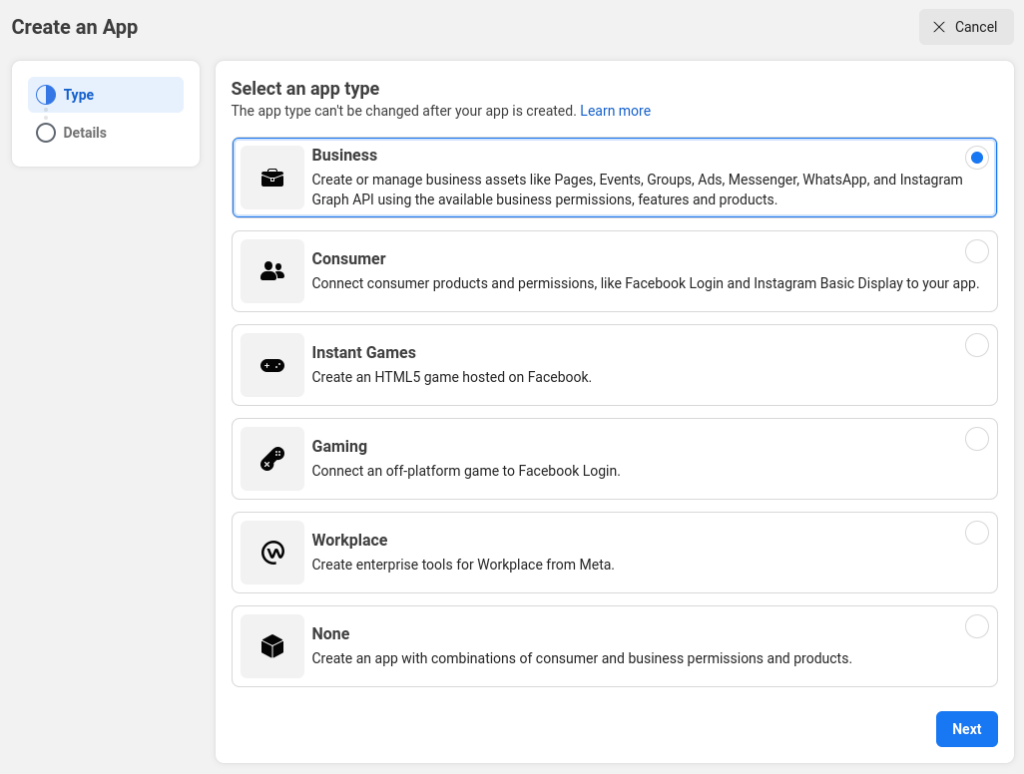Choose the Instant Games radio button
Image resolution: width=1024 pixels, height=774 pixels.
(x=976, y=345)
